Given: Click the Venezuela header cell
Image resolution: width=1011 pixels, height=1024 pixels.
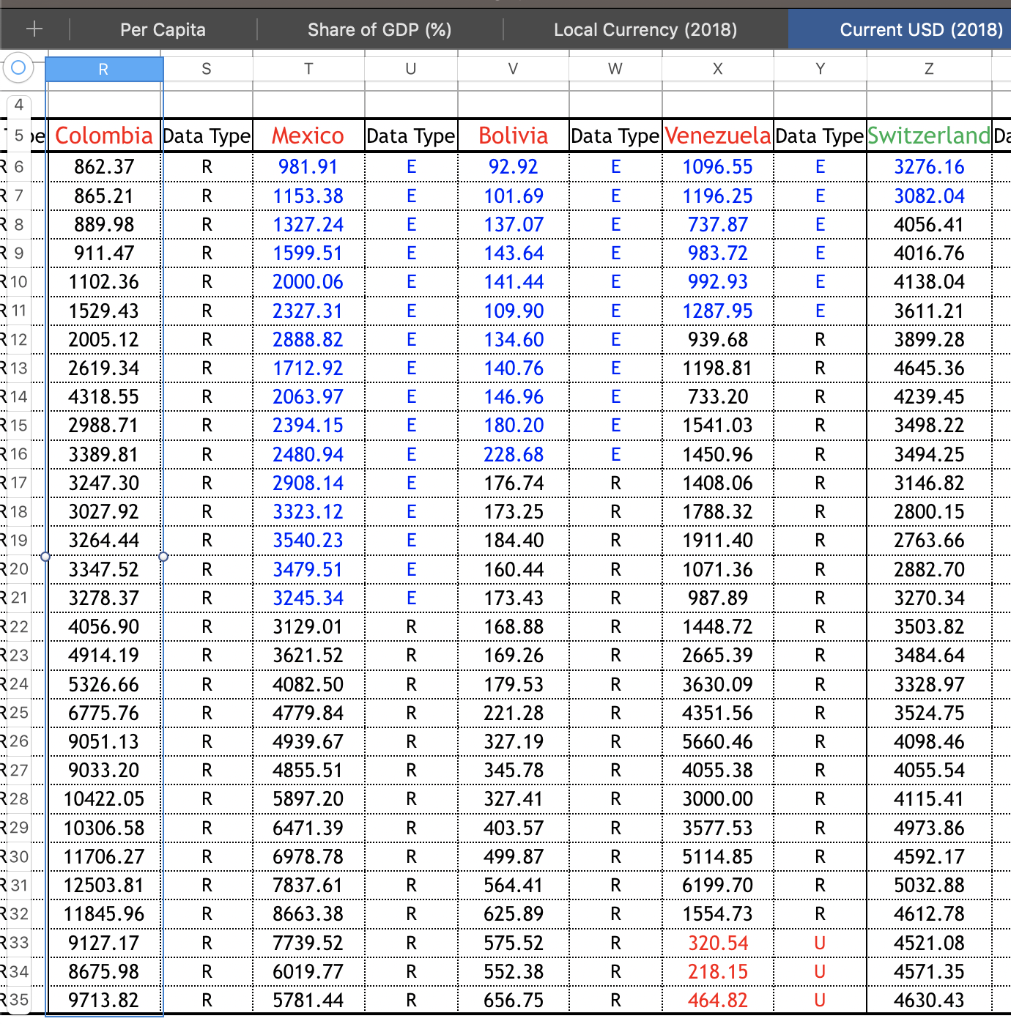Looking at the screenshot, I should pyautogui.click(x=717, y=136).
